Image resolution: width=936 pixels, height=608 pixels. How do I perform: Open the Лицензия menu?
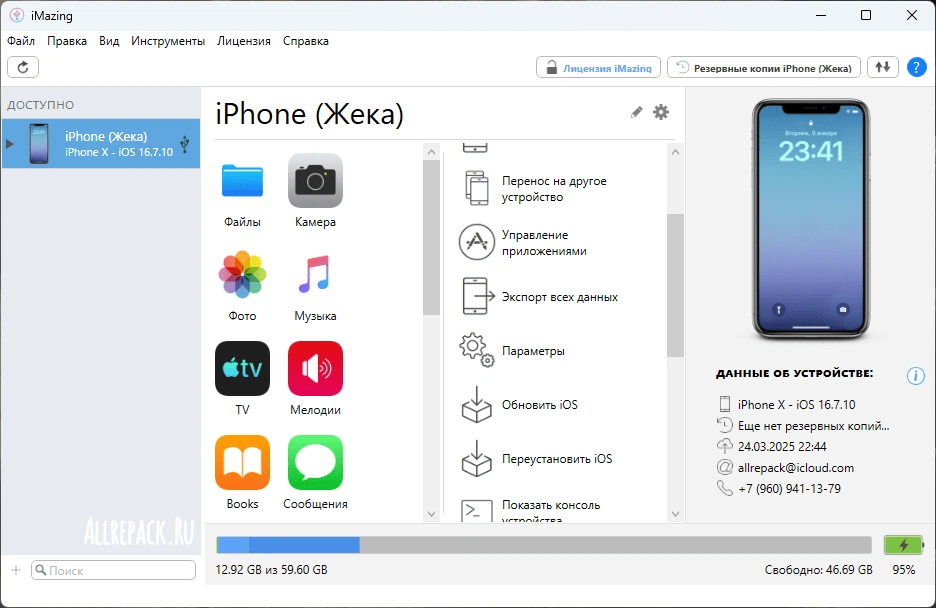[244, 41]
